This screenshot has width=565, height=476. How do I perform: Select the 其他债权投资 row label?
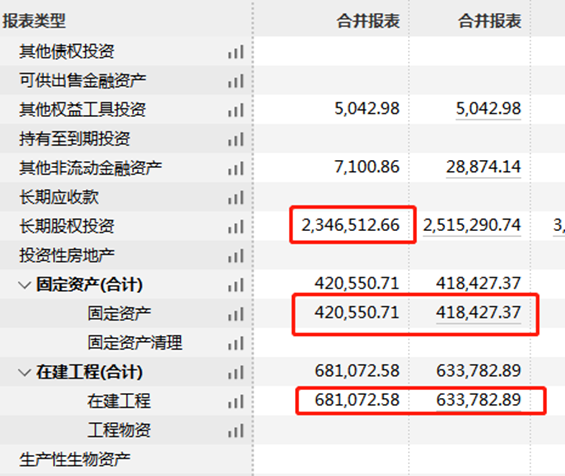coord(67,52)
